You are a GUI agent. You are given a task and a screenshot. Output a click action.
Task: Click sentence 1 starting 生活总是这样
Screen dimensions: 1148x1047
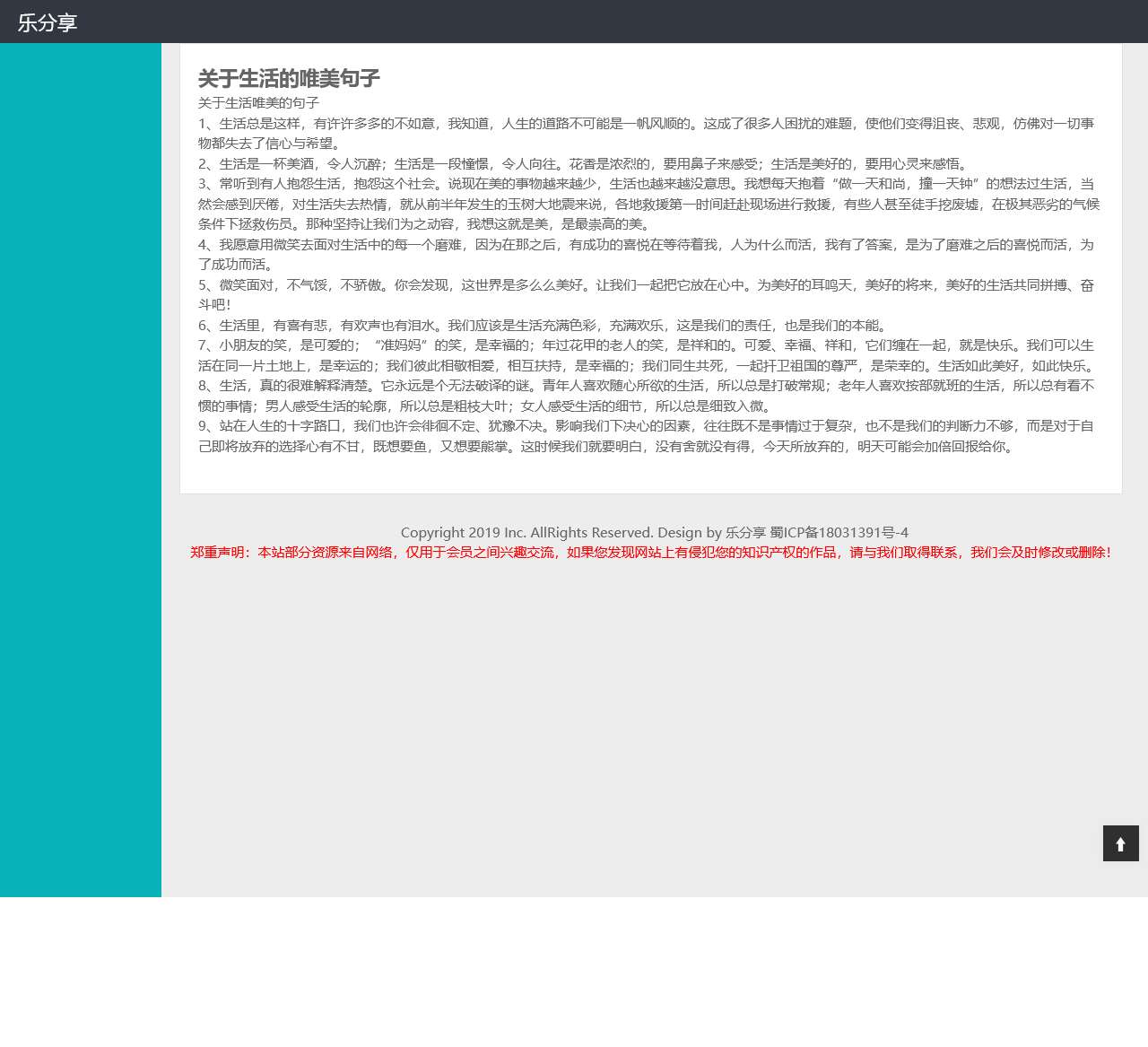646,133
